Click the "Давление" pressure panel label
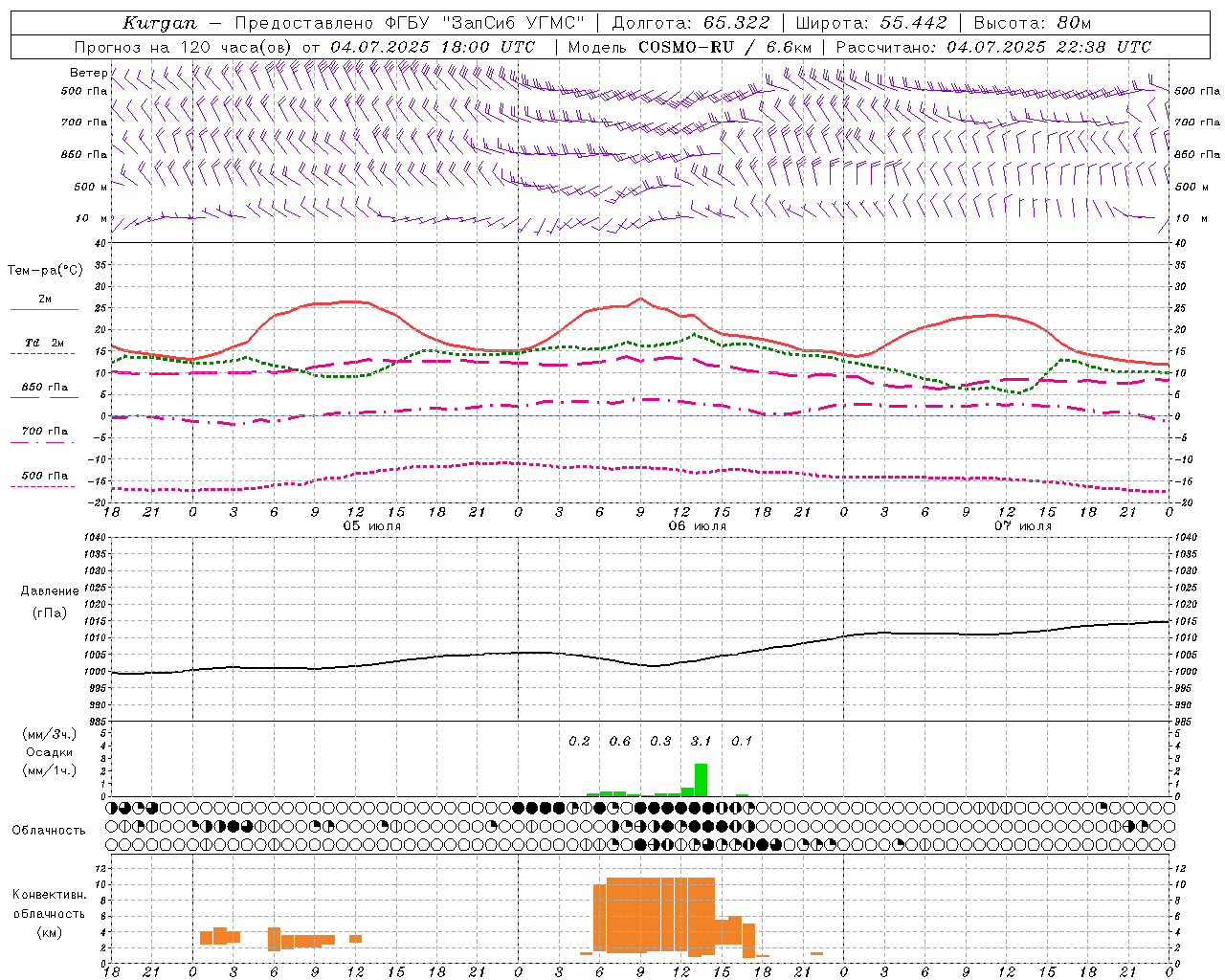This screenshot has width=1225, height=980. pos(50,591)
